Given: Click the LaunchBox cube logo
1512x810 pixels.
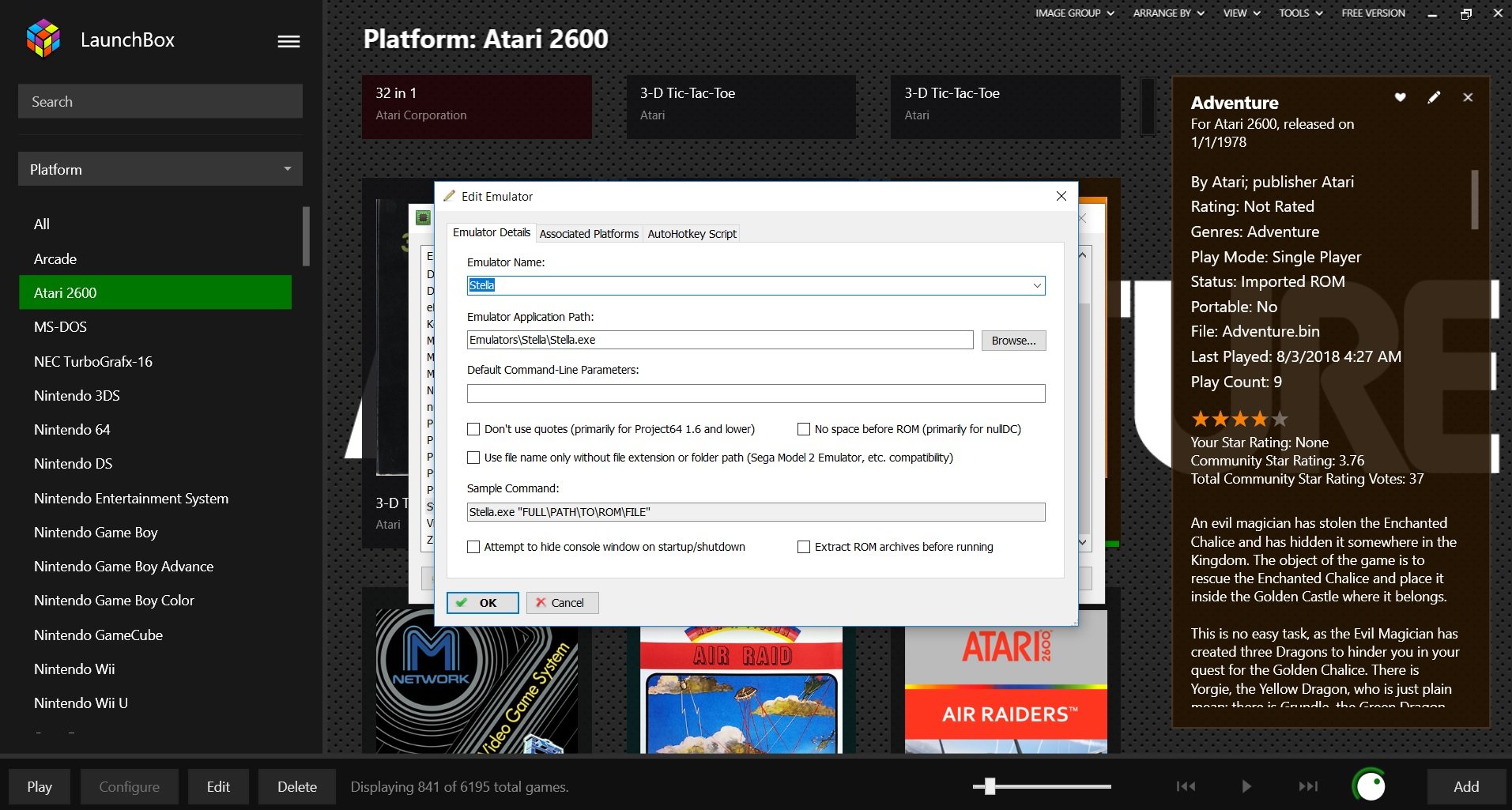Looking at the screenshot, I should (x=43, y=39).
